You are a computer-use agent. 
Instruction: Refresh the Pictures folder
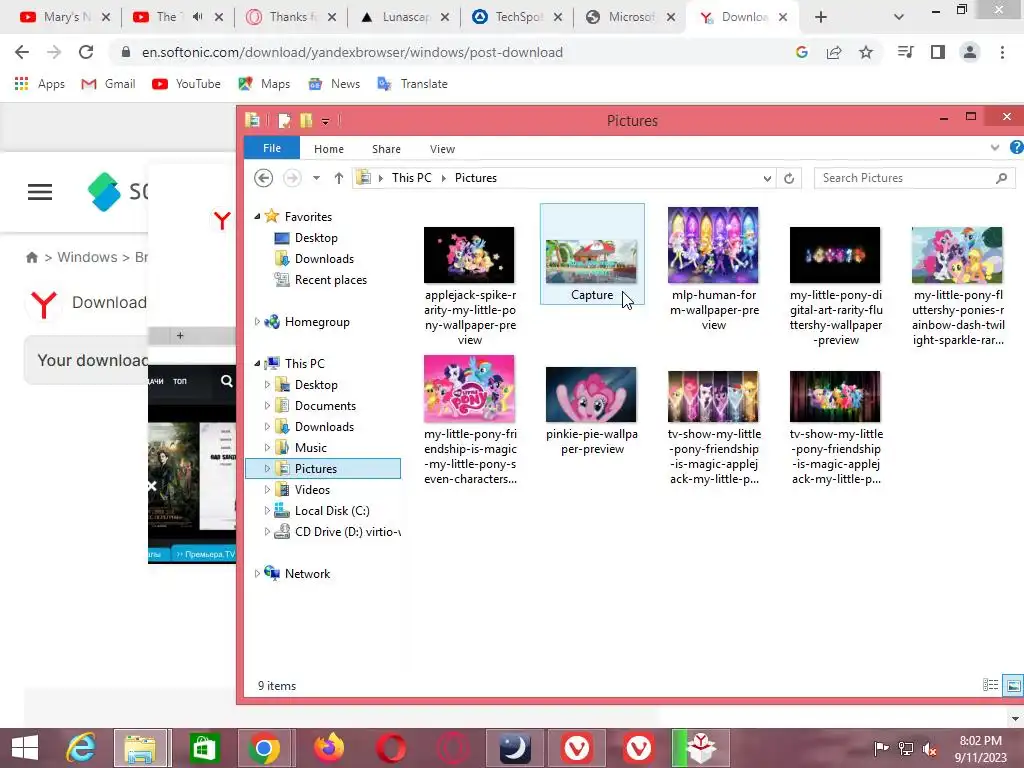(789, 178)
